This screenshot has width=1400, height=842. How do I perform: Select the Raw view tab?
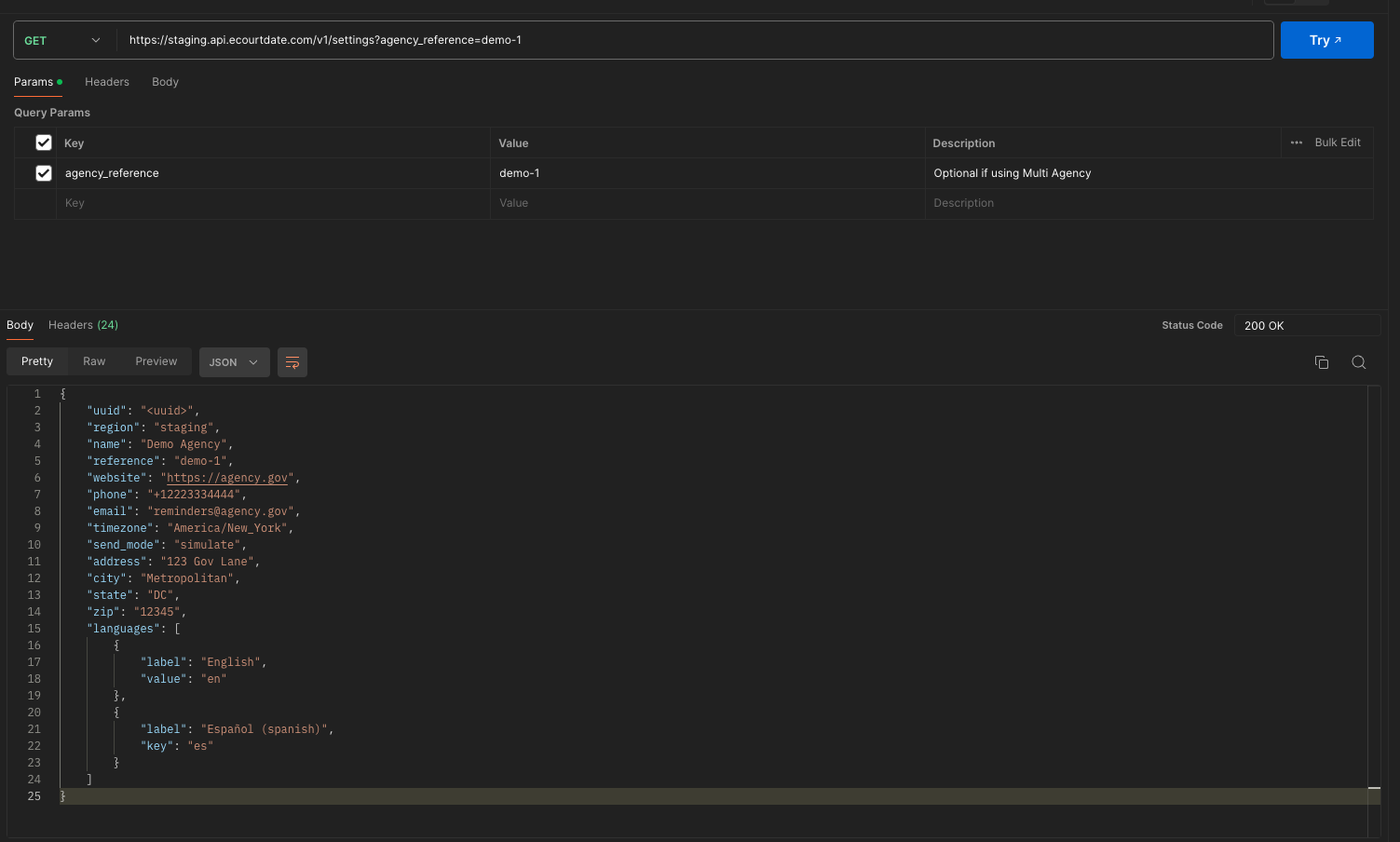click(94, 361)
